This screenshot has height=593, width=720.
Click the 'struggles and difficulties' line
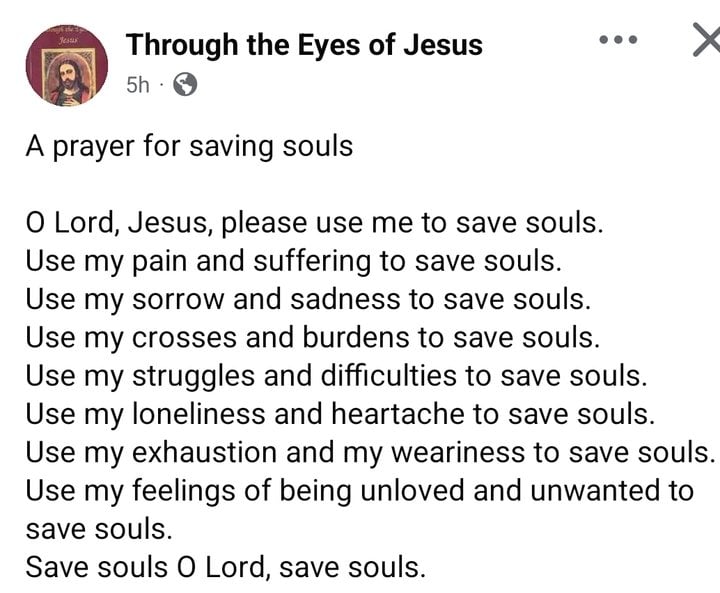click(x=336, y=375)
